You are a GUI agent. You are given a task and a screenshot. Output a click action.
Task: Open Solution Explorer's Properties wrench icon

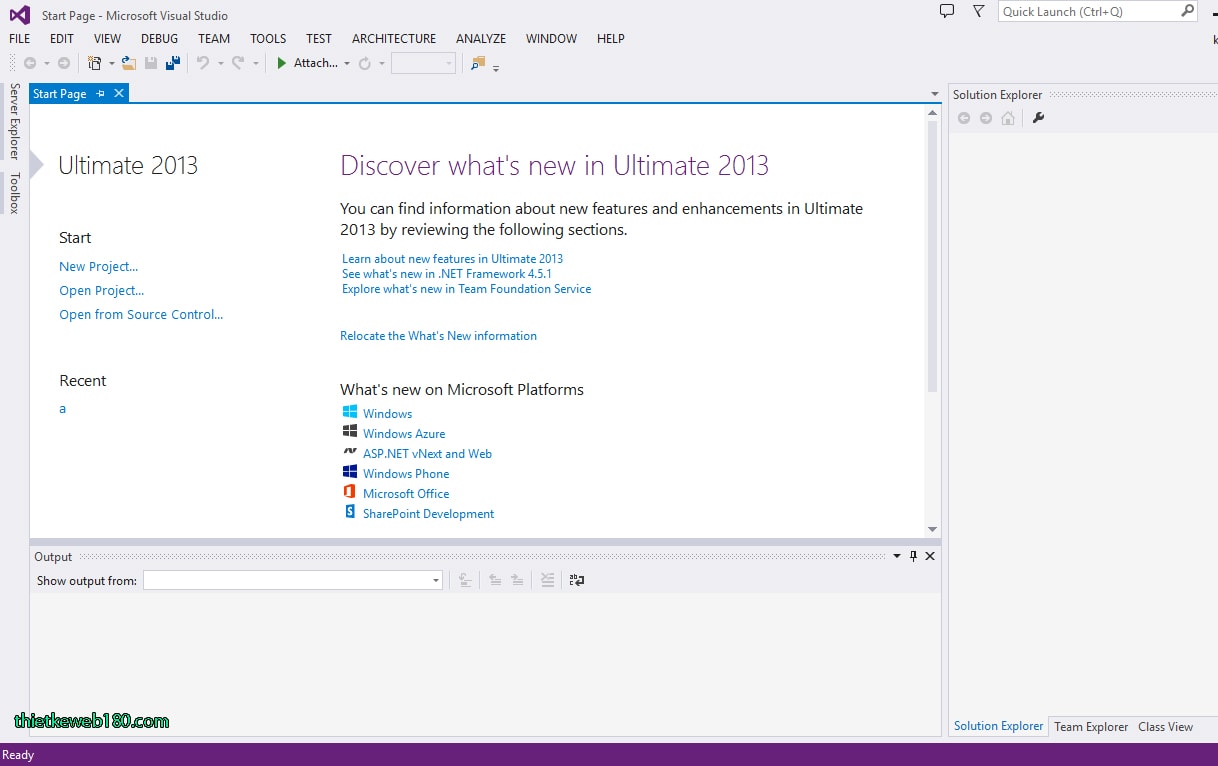coord(1038,118)
